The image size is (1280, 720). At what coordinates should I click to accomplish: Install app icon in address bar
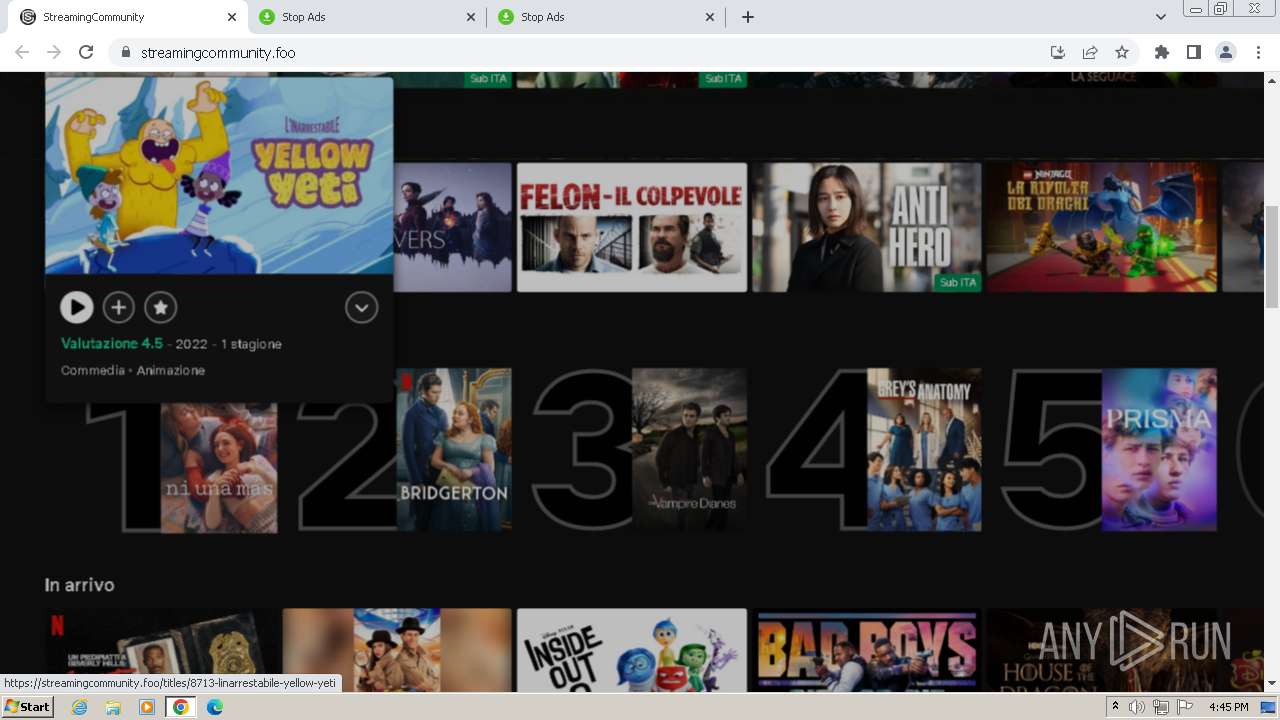(1058, 52)
